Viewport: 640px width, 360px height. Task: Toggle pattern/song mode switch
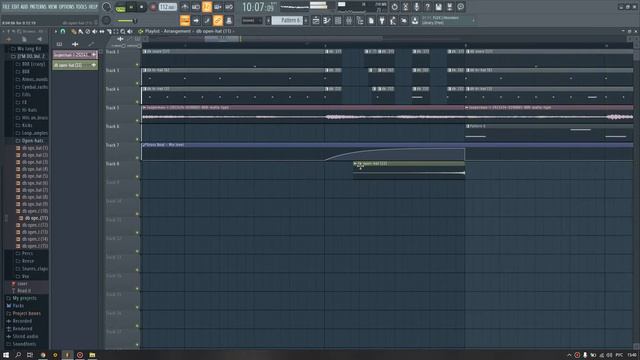coord(120,8)
